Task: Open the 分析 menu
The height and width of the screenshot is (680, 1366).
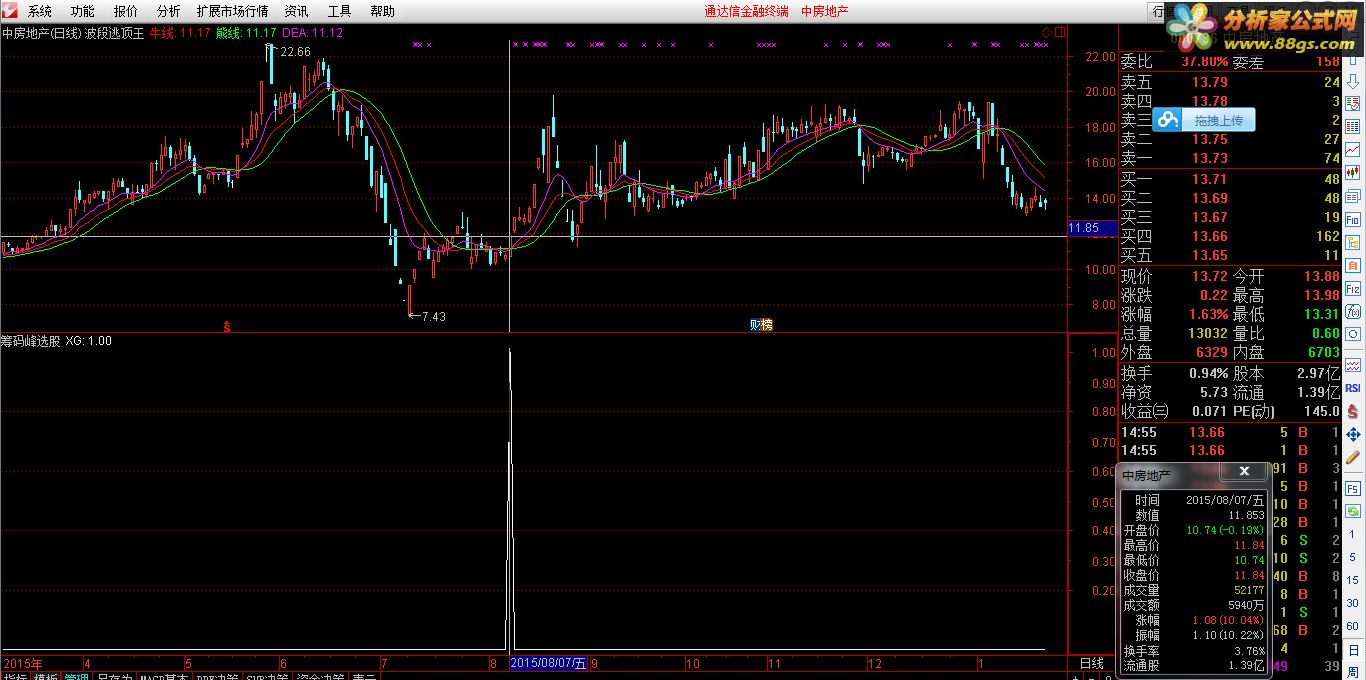Action: 168,11
